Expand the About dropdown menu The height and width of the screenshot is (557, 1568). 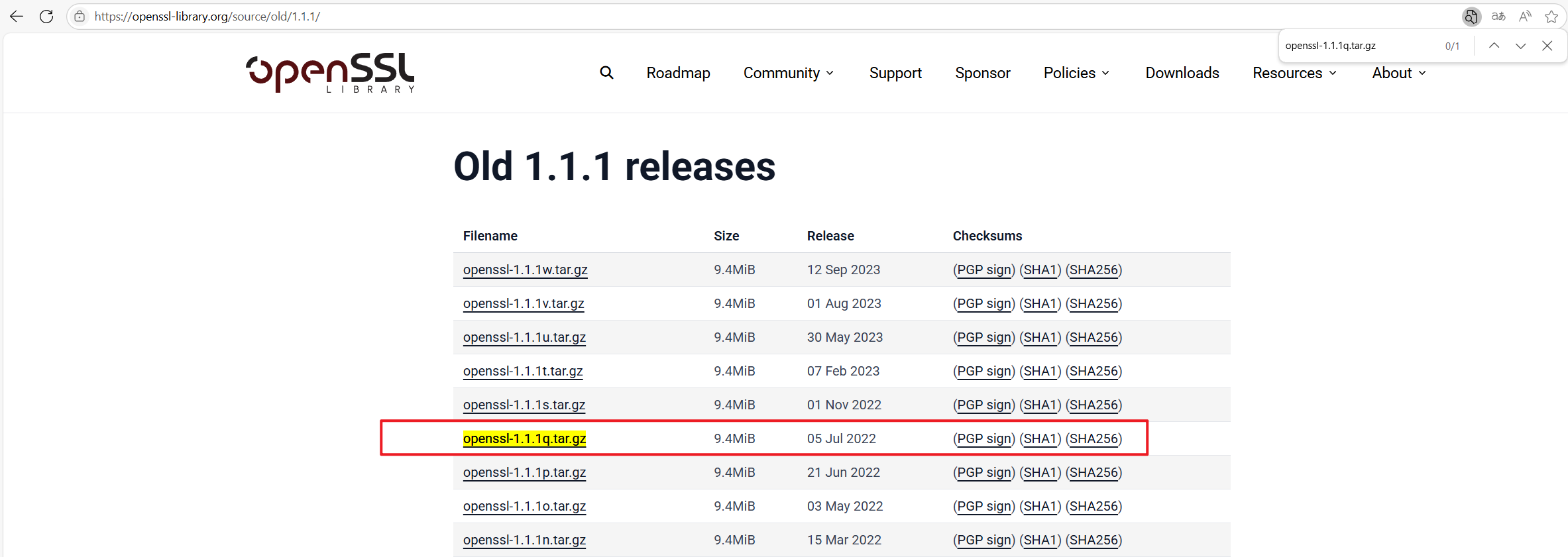(1399, 73)
